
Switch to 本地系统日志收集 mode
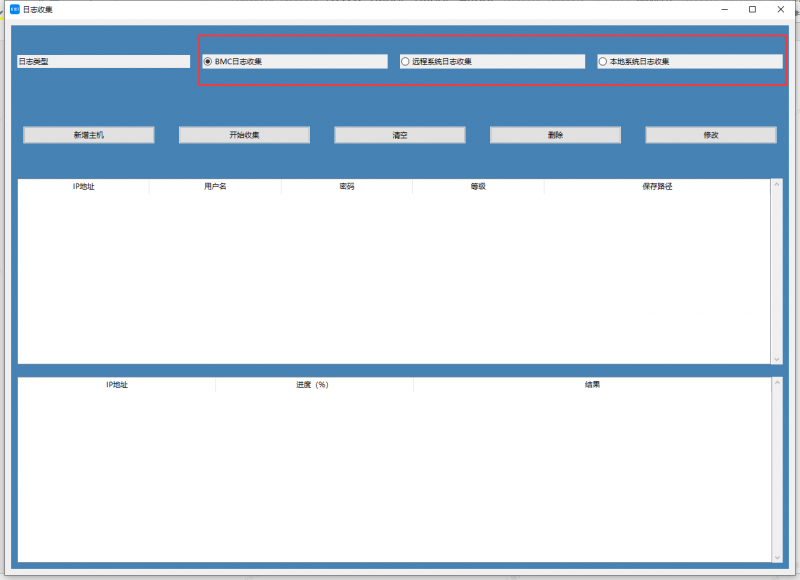[x=603, y=61]
